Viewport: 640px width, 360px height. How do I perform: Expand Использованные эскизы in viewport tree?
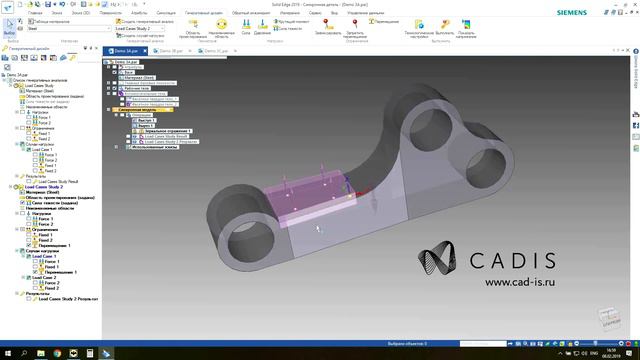coord(116,147)
